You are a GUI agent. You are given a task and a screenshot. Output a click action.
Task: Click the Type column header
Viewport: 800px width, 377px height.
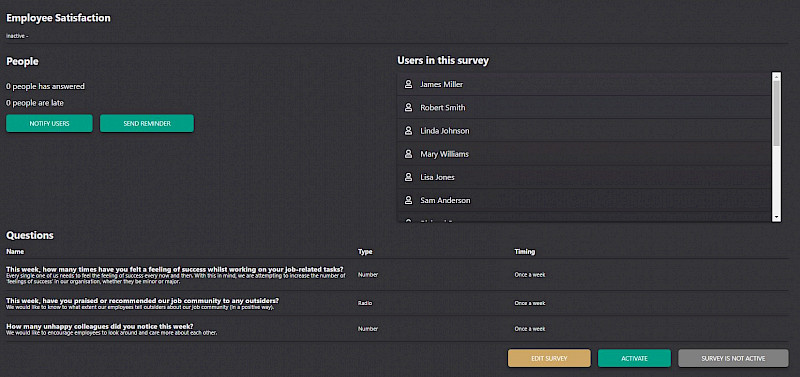pos(365,252)
